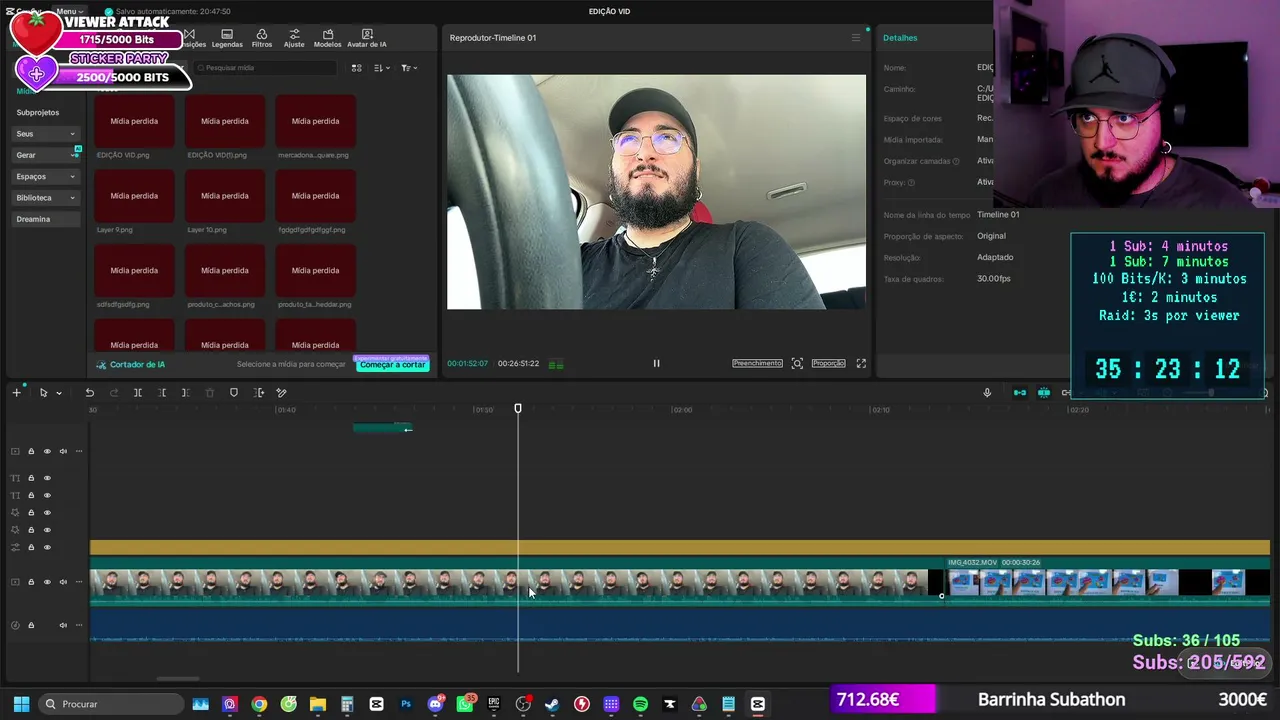The height and width of the screenshot is (720, 1280).
Task: Click the plus icon above the timeline
Action: pos(16,393)
